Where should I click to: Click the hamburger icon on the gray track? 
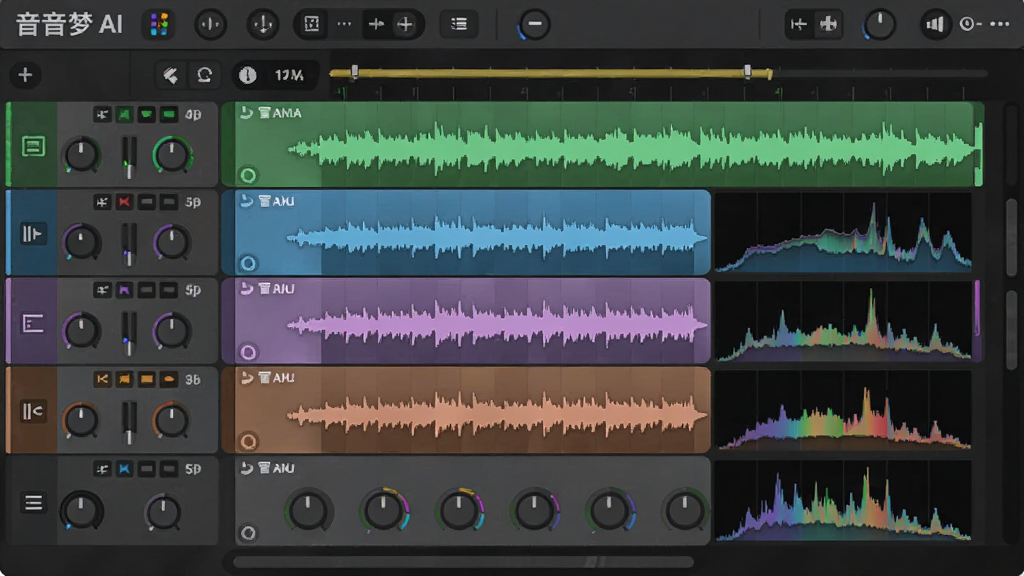tap(33, 502)
